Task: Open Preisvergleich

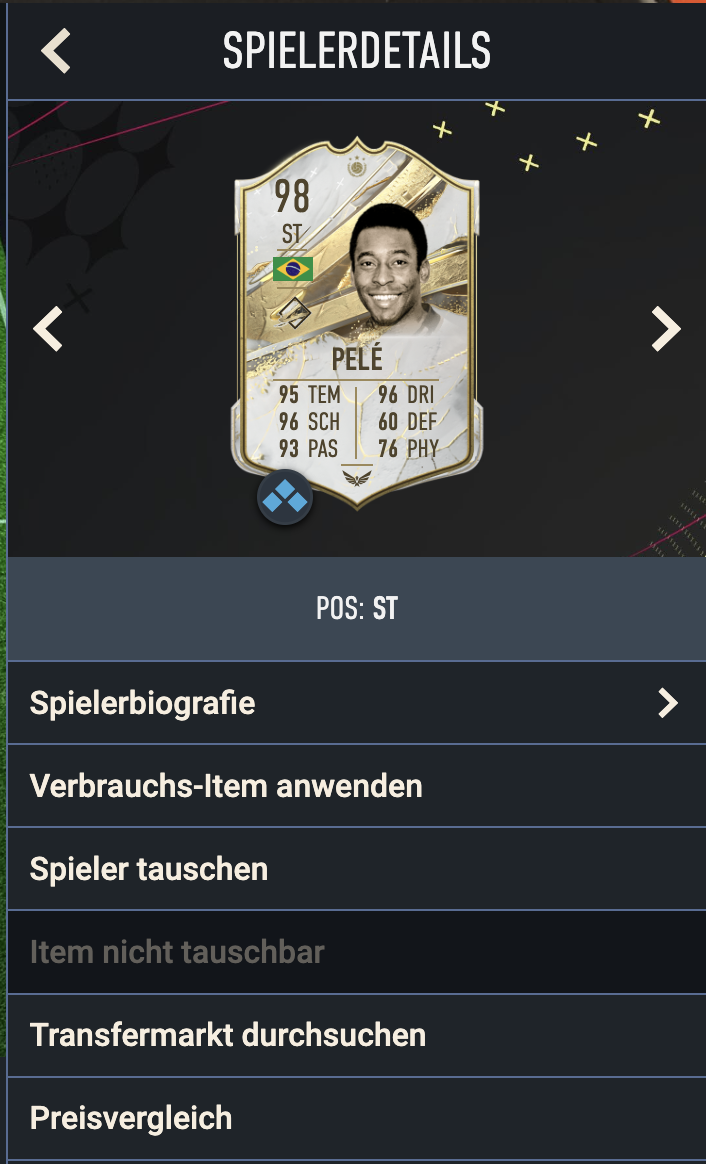Action: pyautogui.click(x=356, y=1118)
